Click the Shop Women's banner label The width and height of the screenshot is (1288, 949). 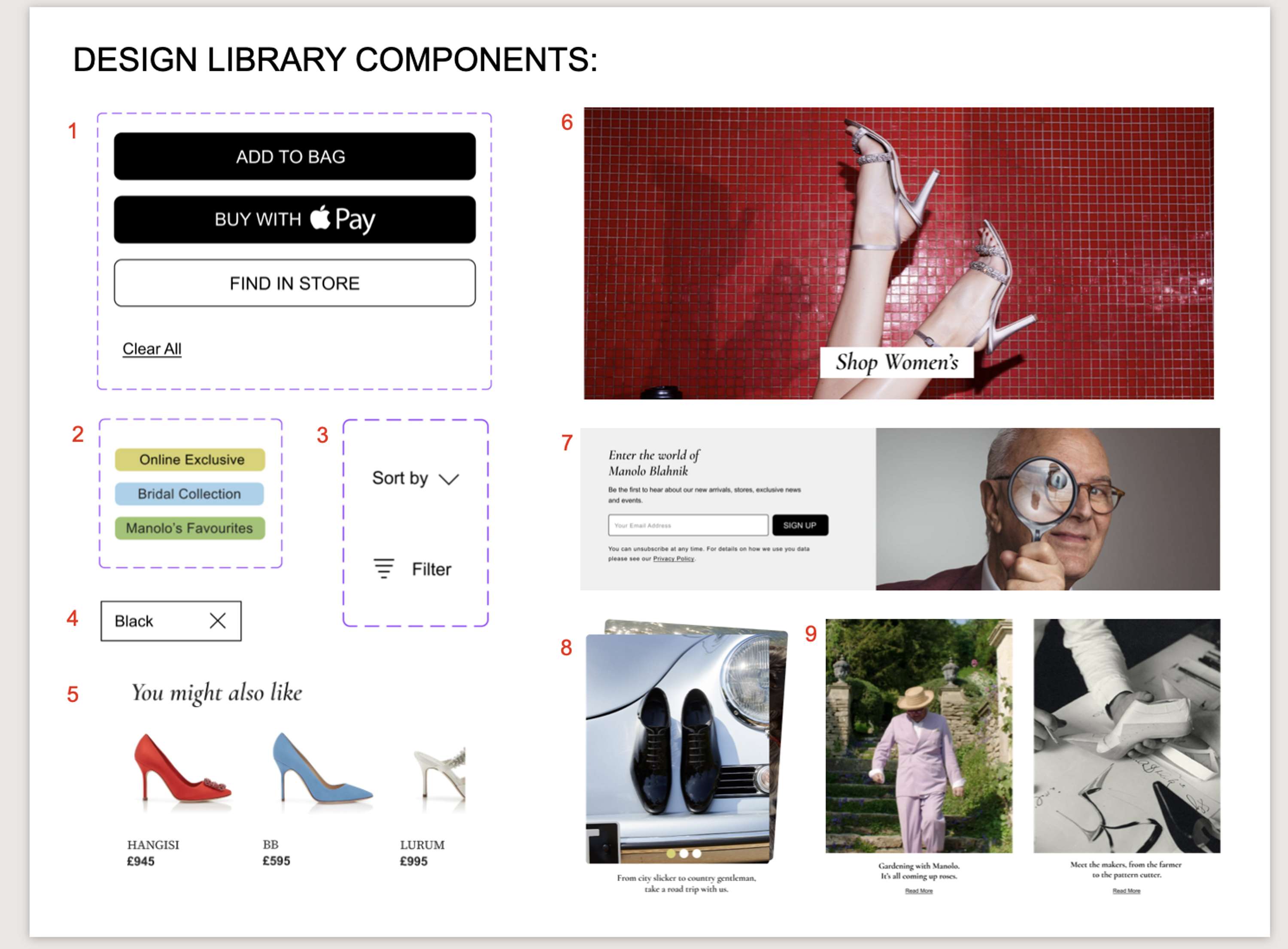point(897,363)
